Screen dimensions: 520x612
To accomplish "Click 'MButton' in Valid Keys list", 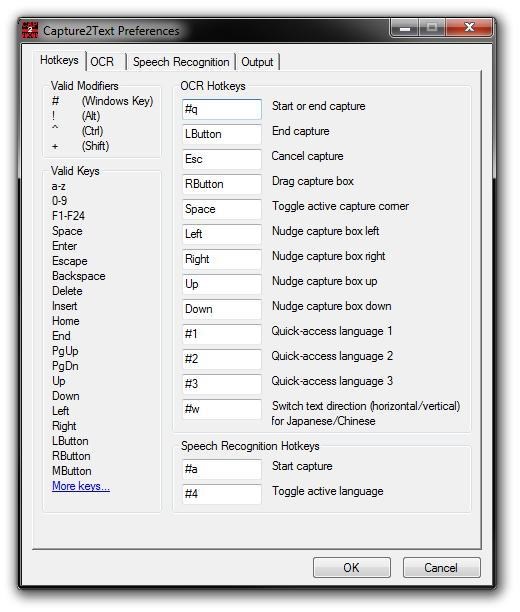I will point(72,471).
